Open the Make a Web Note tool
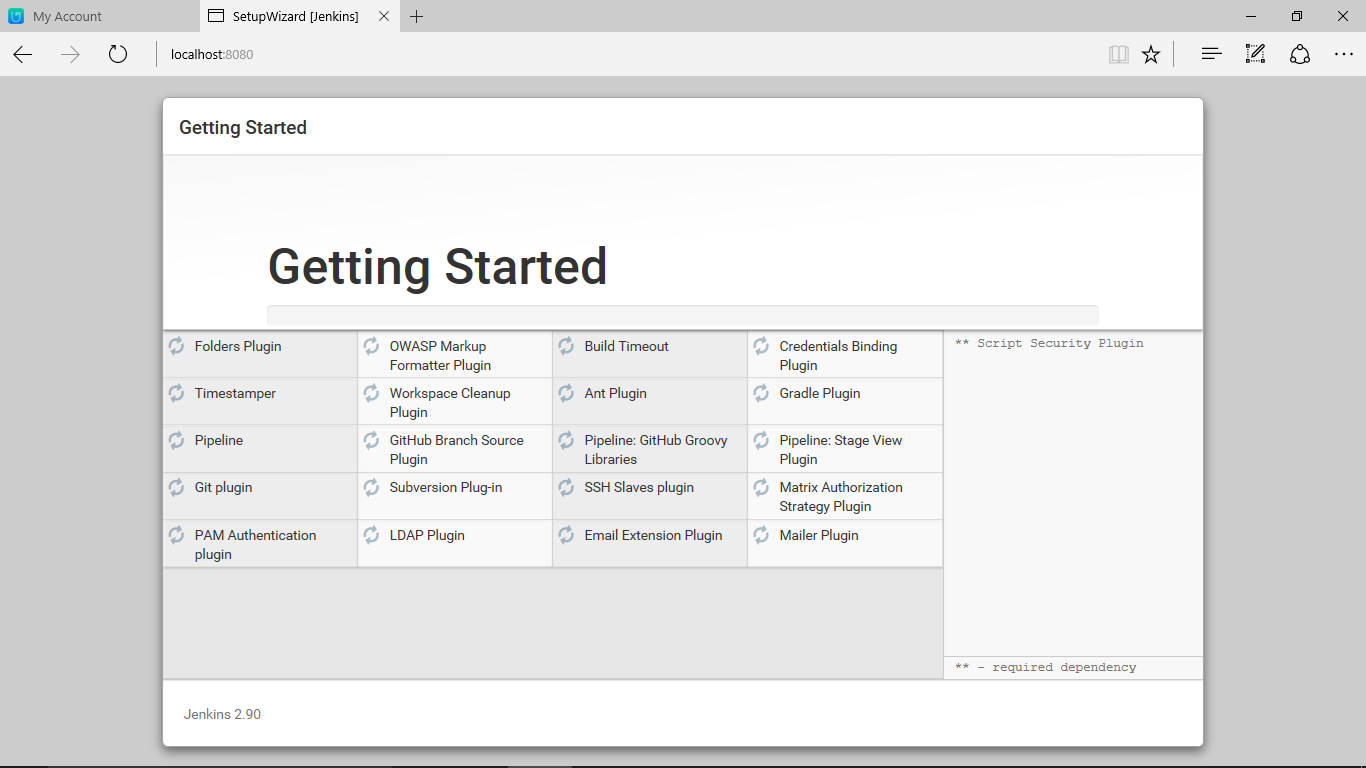This screenshot has height=768, width=1366. [1255, 54]
